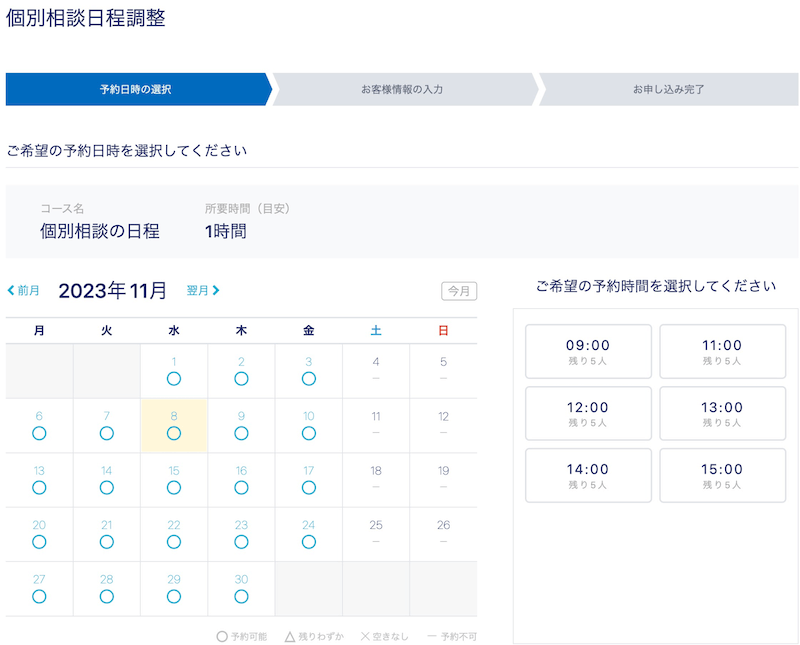Pick the 13:00 time slot

(x=722, y=413)
